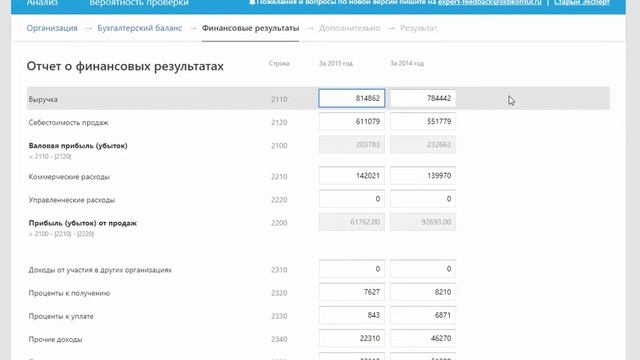Click computed Прибыль от продаж value 92693.00

(x=423, y=222)
